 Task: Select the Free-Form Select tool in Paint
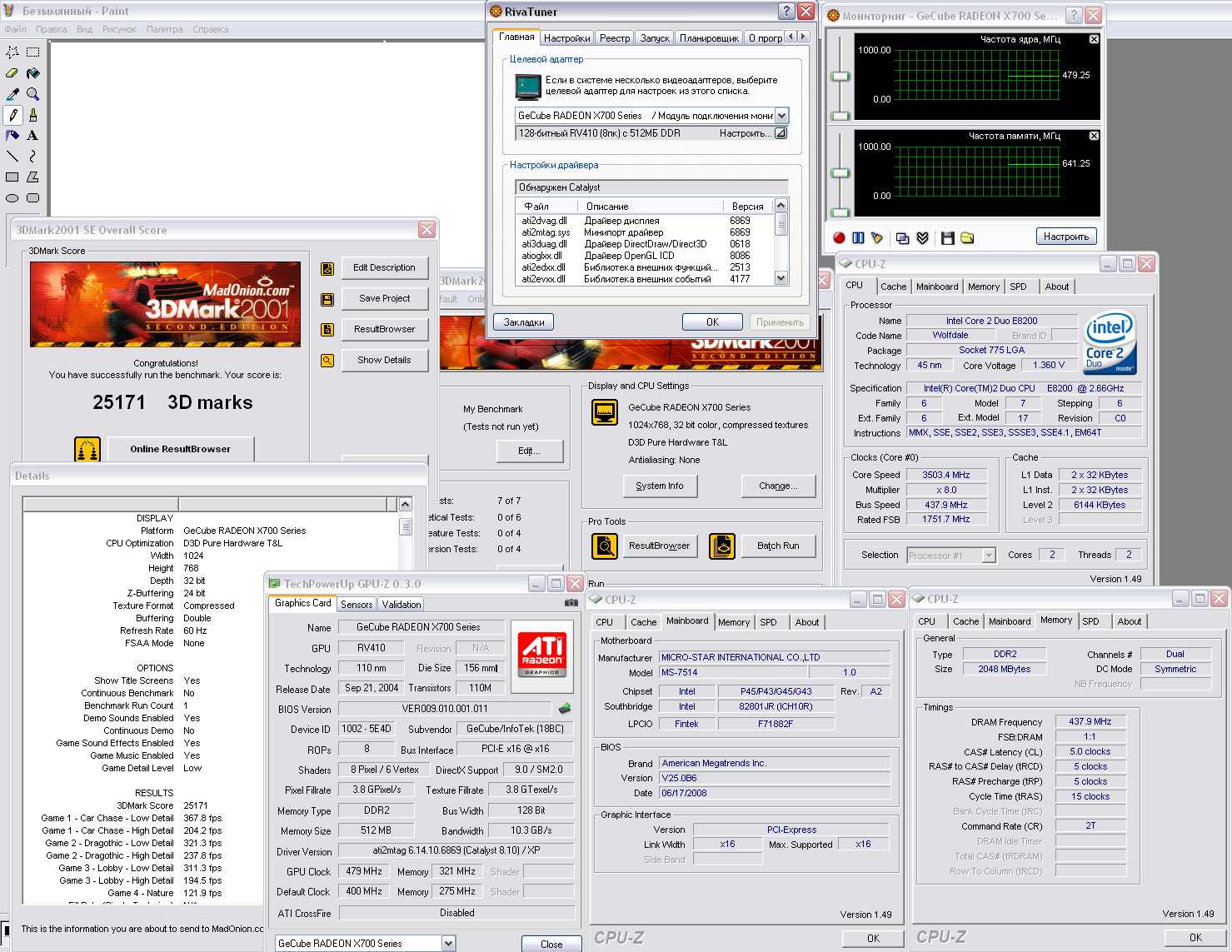click(12, 52)
